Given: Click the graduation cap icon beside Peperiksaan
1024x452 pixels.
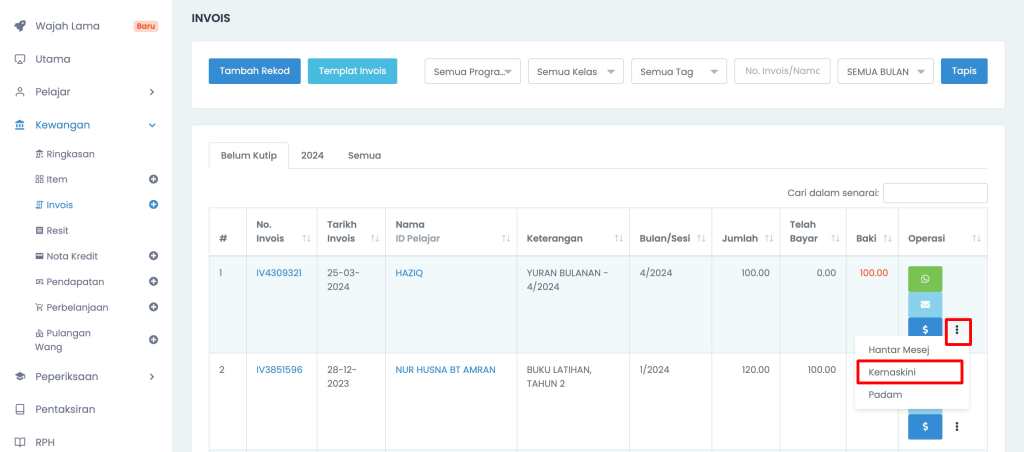Looking at the screenshot, I should pos(20,377).
